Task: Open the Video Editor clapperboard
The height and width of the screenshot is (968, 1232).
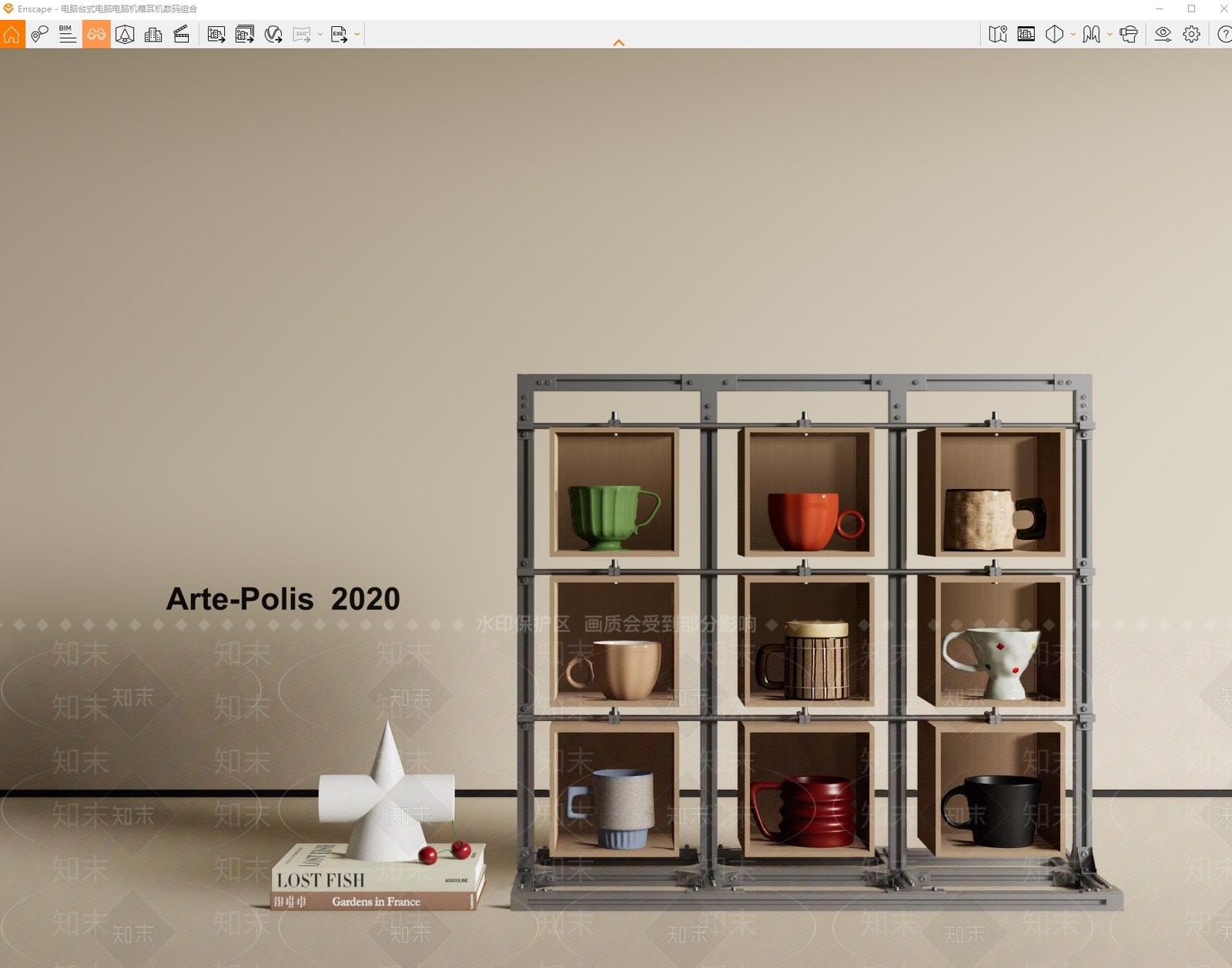Action: click(182, 35)
